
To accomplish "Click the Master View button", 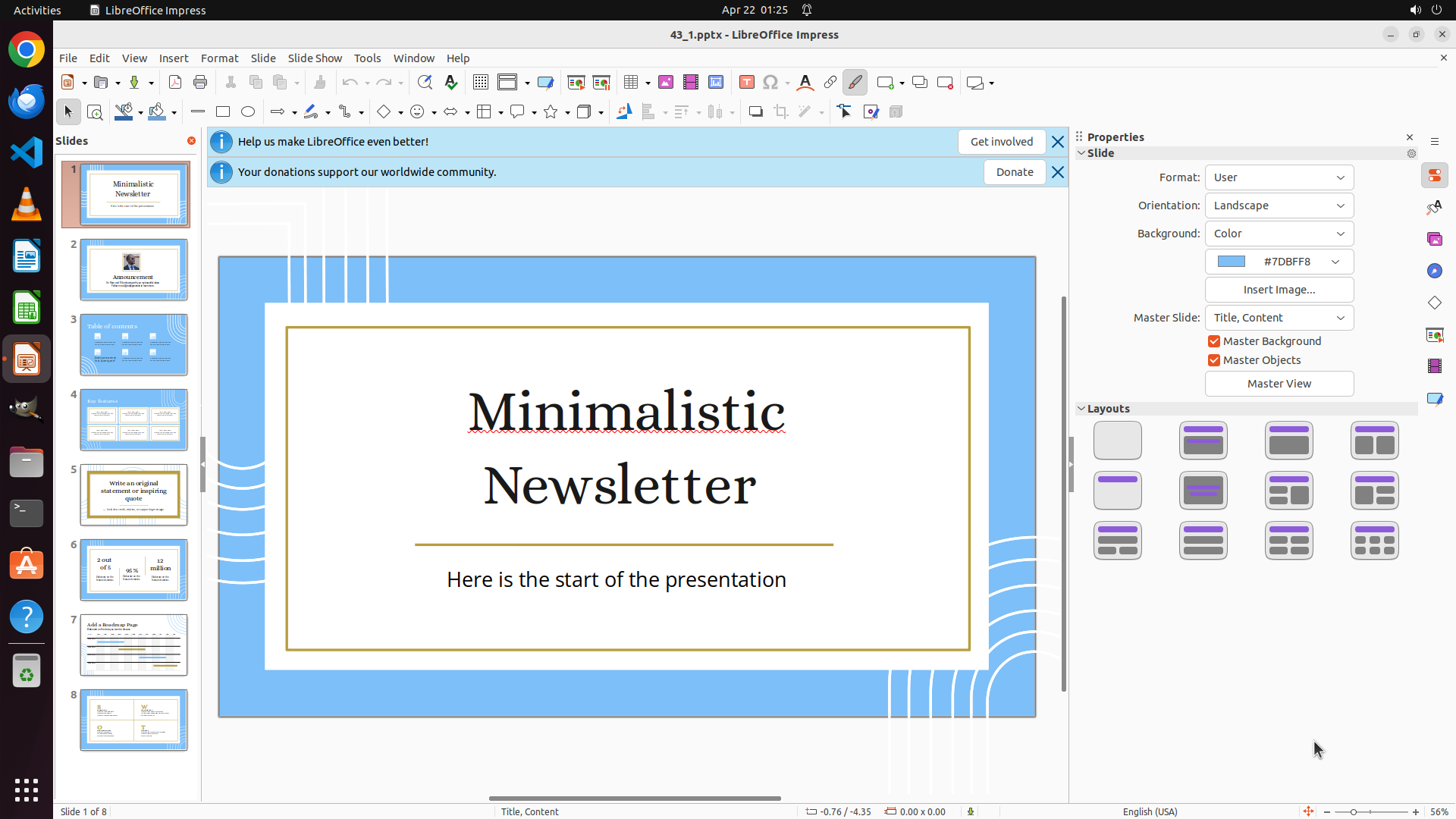I will pyautogui.click(x=1279, y=384).
